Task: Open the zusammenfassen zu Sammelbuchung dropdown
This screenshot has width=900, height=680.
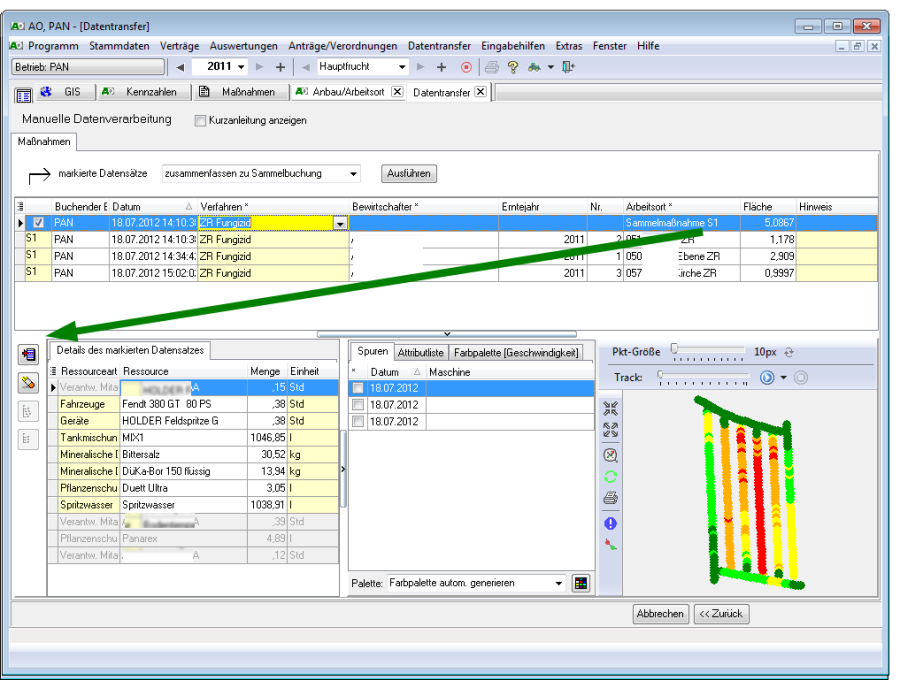Action: coord(354,174)
